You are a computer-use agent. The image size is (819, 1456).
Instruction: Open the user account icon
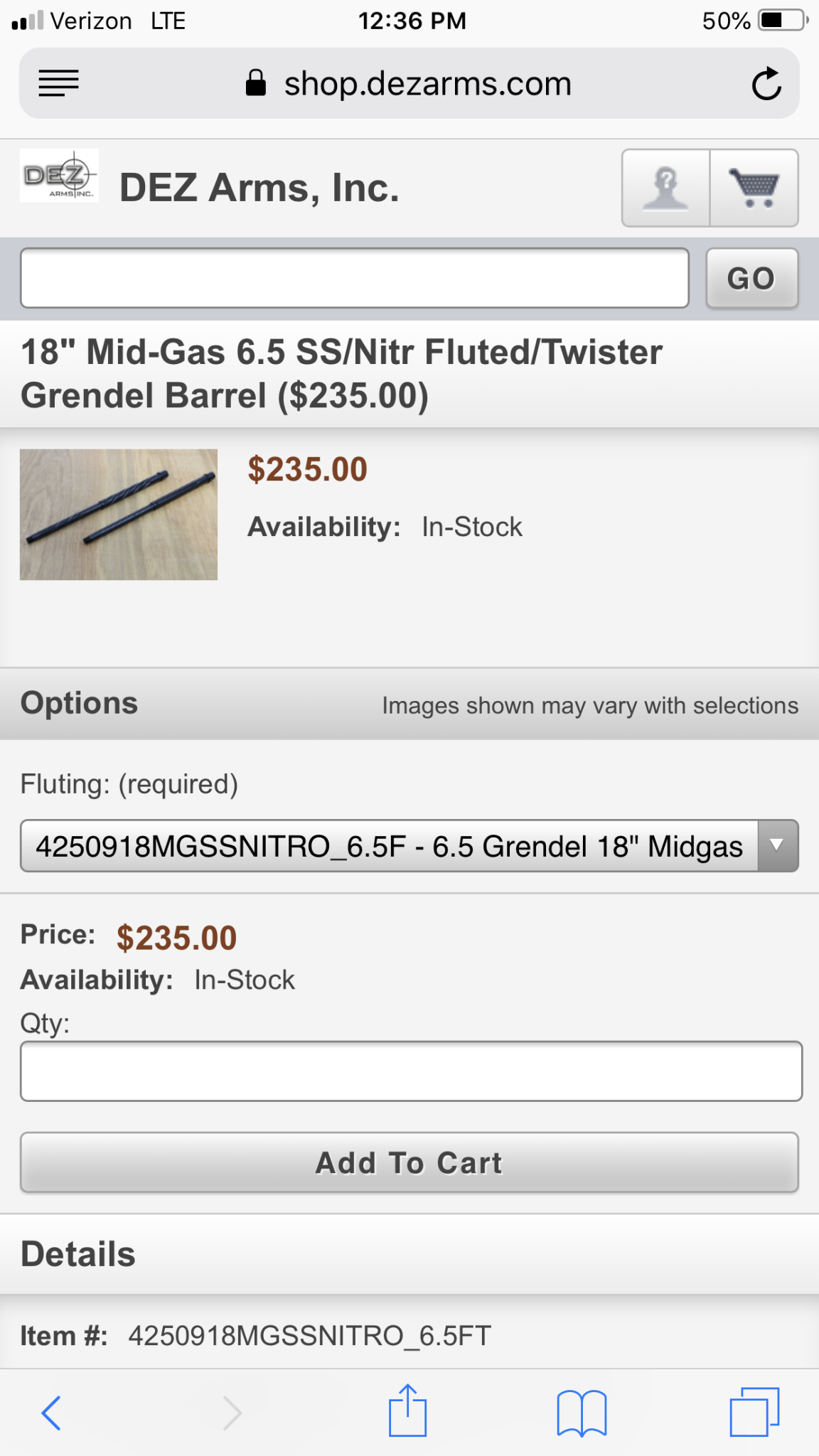click(665, 188)
